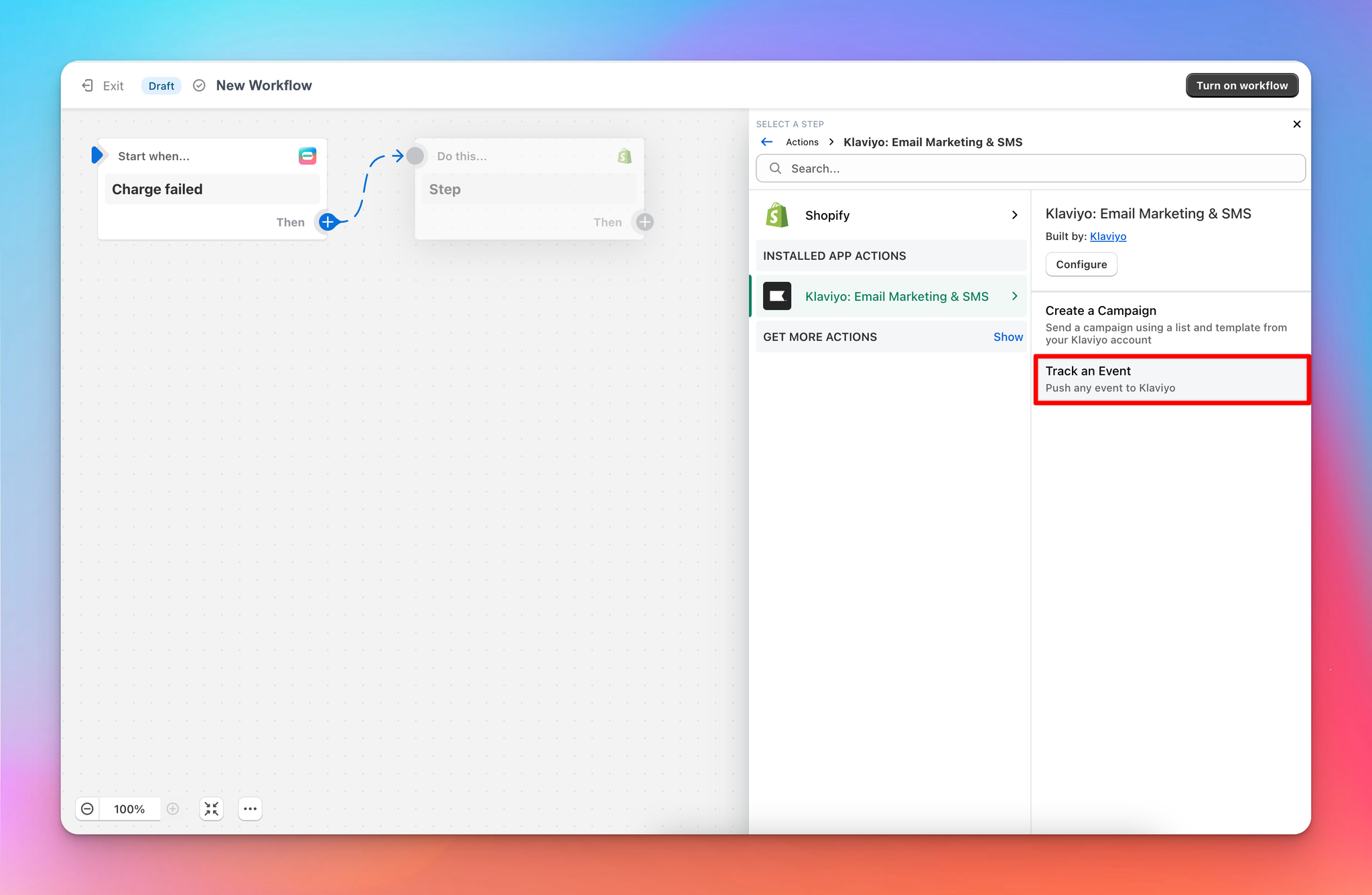Choose Track an Event action
The width and height of the screenshot is (1372, 895).
point(1171,379)
